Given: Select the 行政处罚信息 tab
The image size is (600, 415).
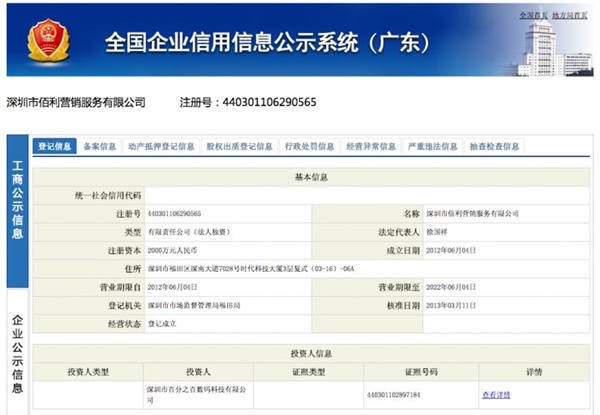Looking at the screenshot, I should [309, 147].
